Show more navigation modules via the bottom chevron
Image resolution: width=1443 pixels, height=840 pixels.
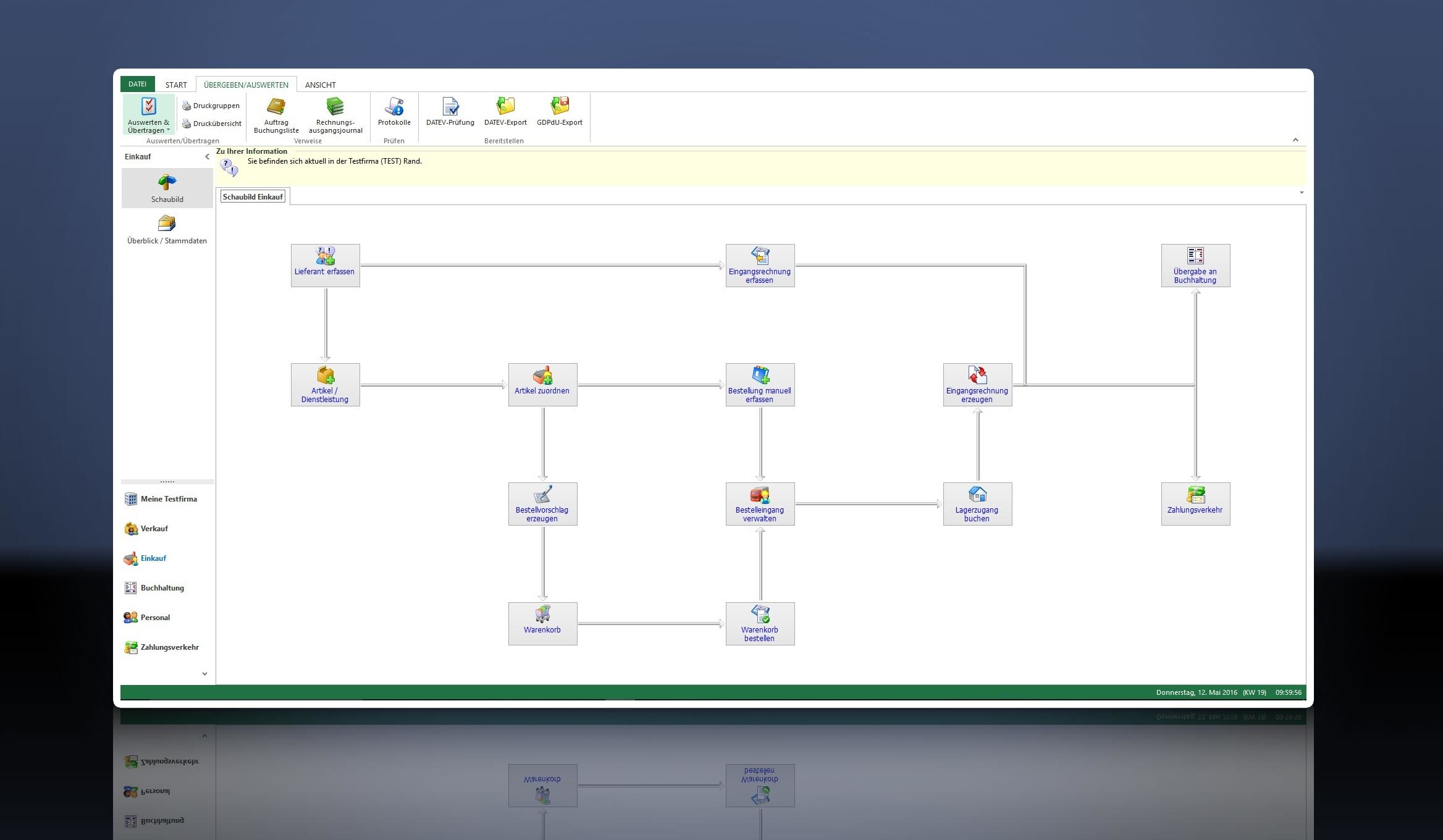click(x=204, y=674)
